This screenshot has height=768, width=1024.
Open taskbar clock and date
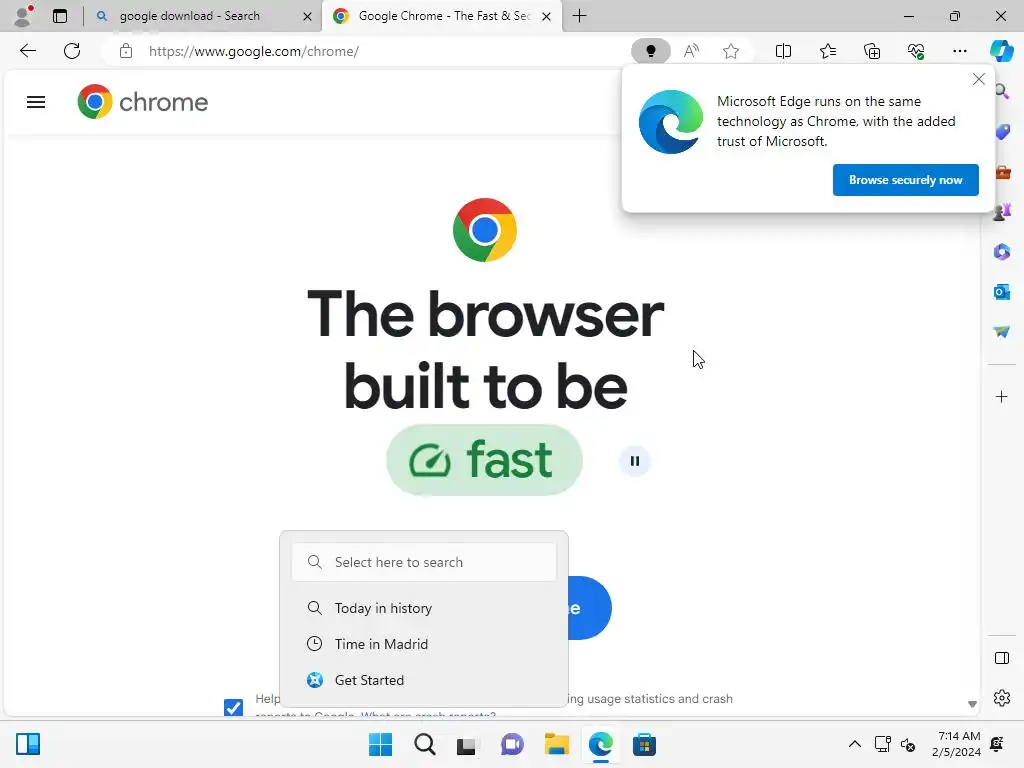tap(956, 744)
